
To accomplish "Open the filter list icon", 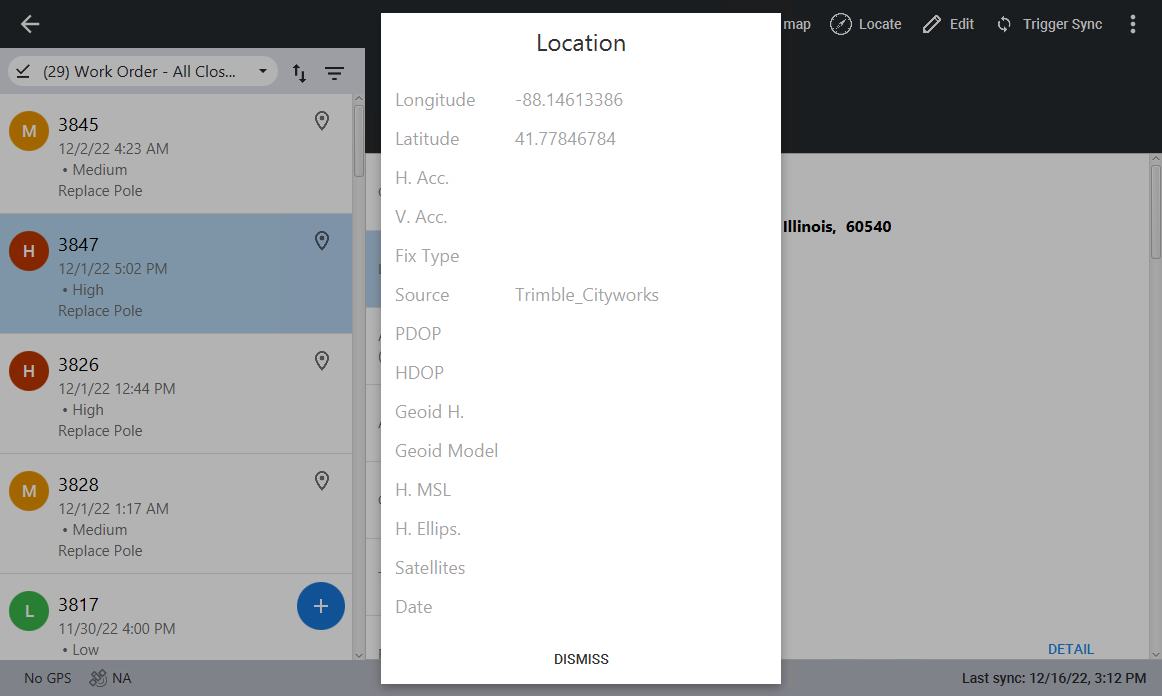I will click(x=334, y=73).
